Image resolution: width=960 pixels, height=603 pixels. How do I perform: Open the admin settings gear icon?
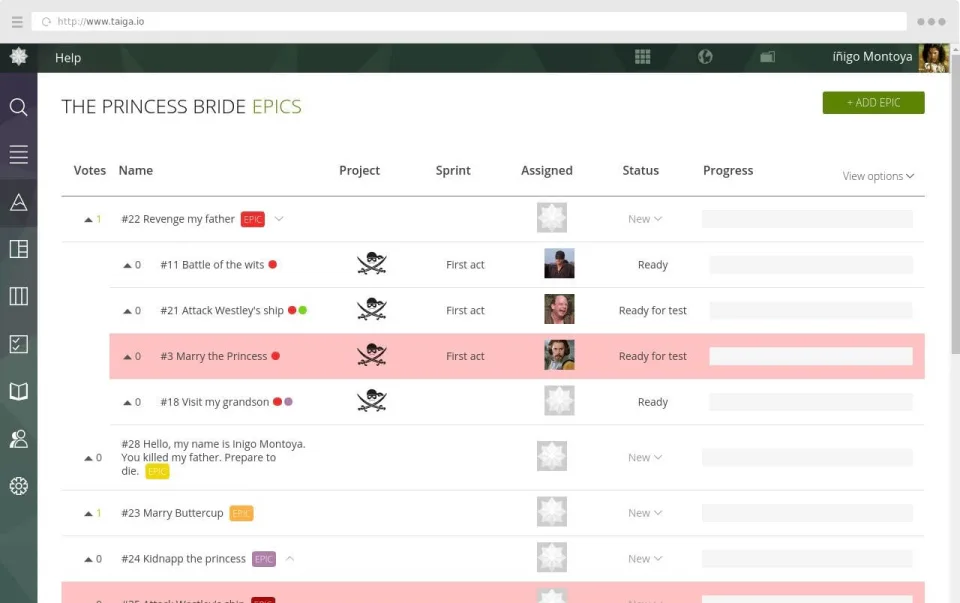coord(18,486)
